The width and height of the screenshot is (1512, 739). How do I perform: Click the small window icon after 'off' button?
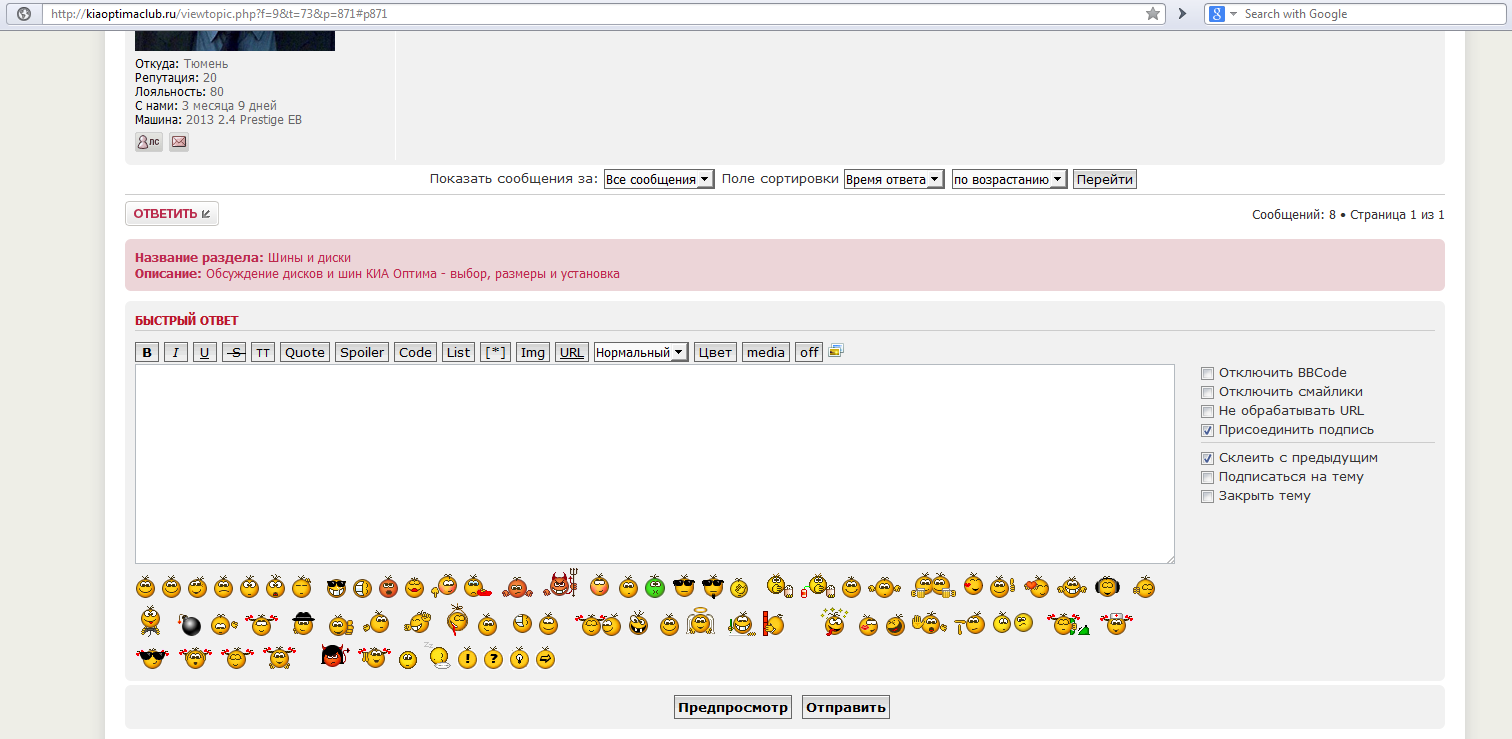836,351
